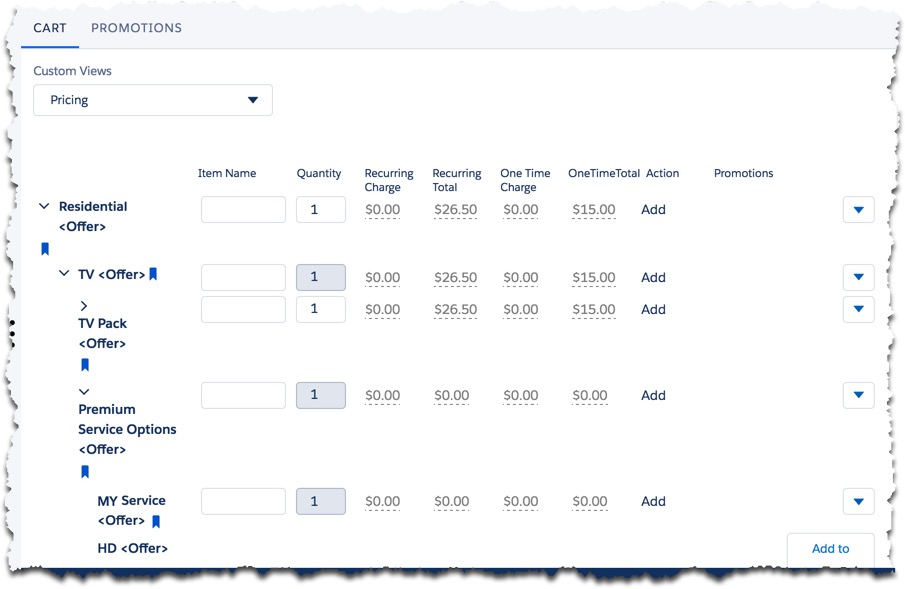The width and height of the screenshot is (905, 589).
Task: Click the Item Name column header
Action: tap(227, 173)
